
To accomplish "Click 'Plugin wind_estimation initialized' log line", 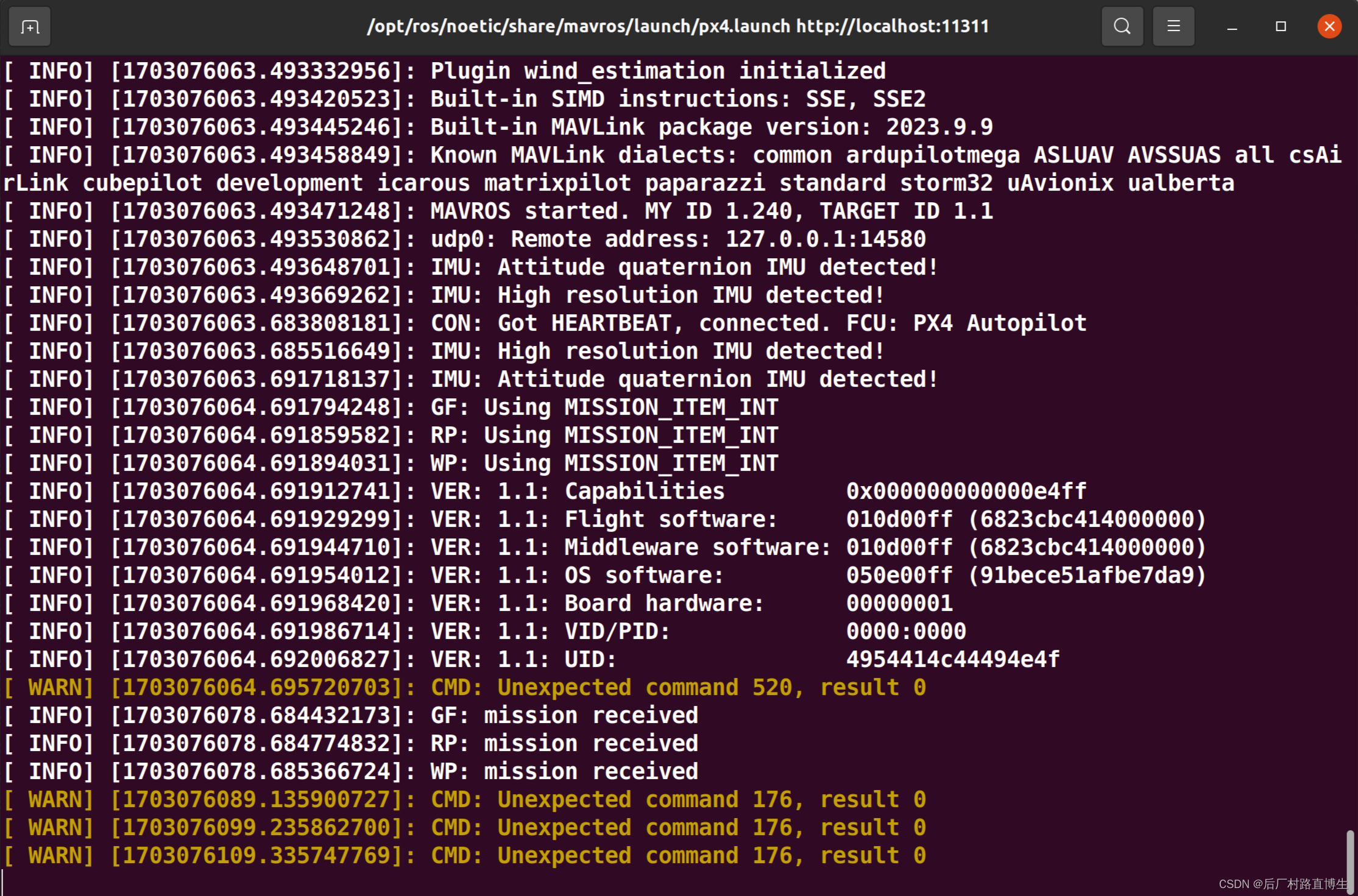I will point(445,71).
